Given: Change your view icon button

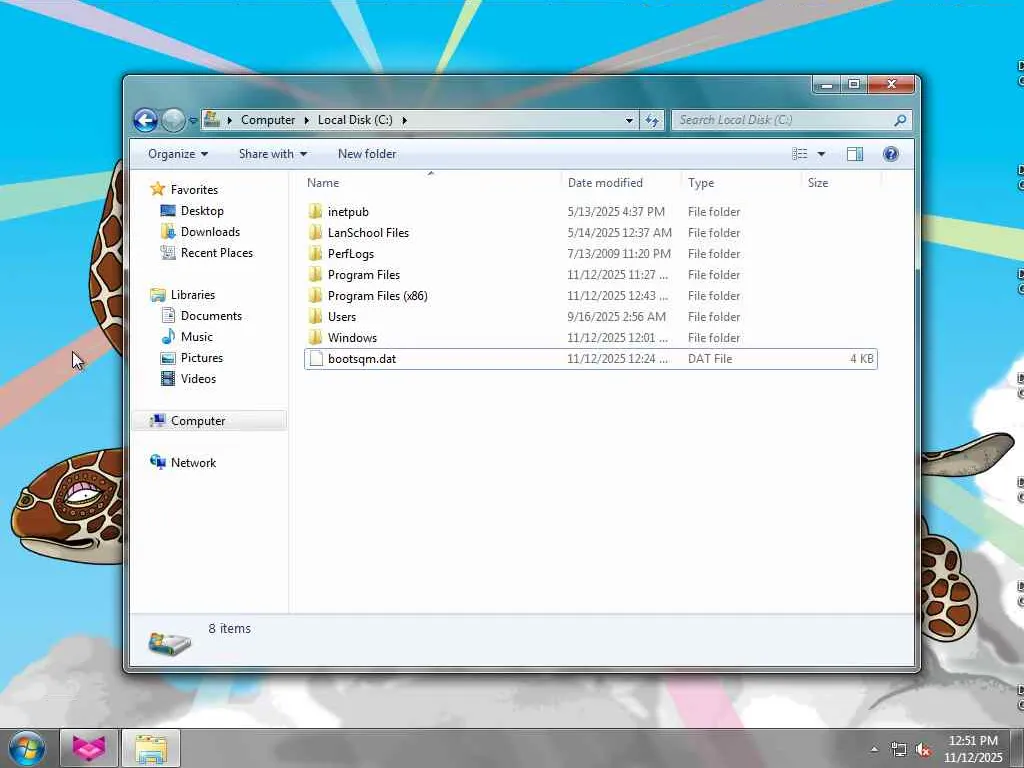Looking at the screenshot, I should (x=800, y=154).
